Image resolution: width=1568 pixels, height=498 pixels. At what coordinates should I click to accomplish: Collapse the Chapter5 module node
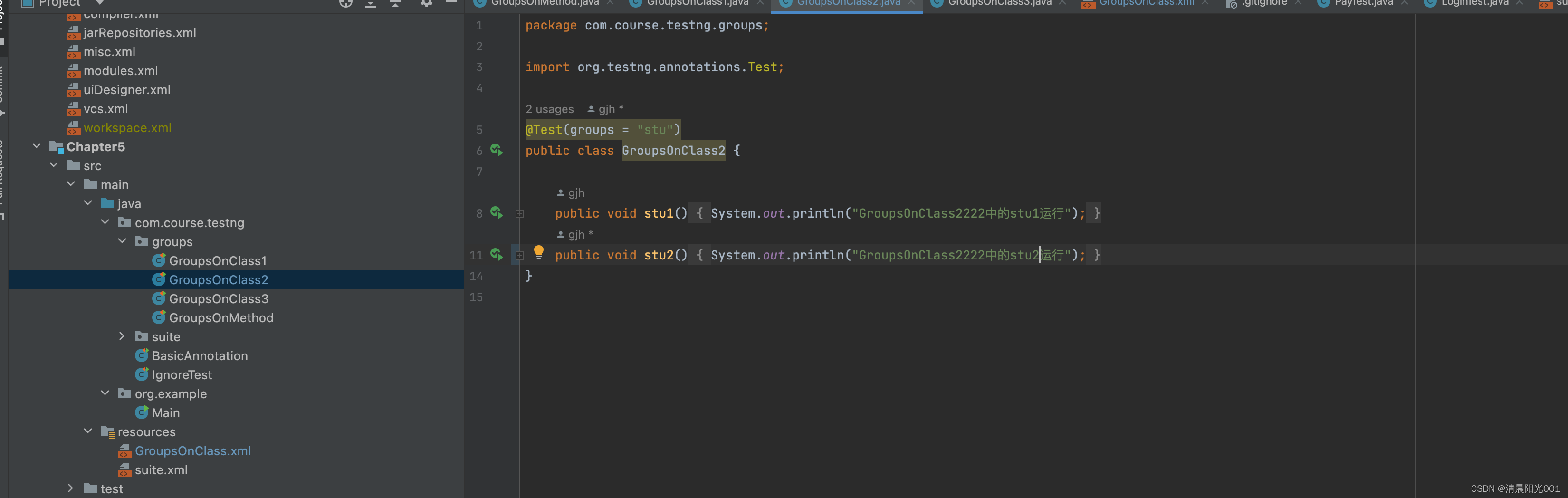tap(37, 146)
